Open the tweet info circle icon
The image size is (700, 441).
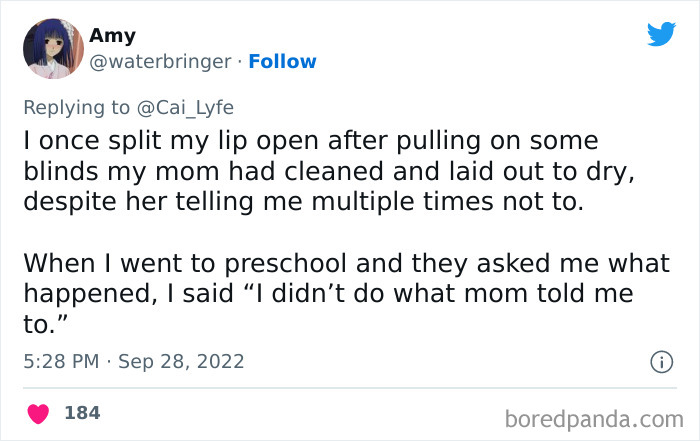click(660, 363)
